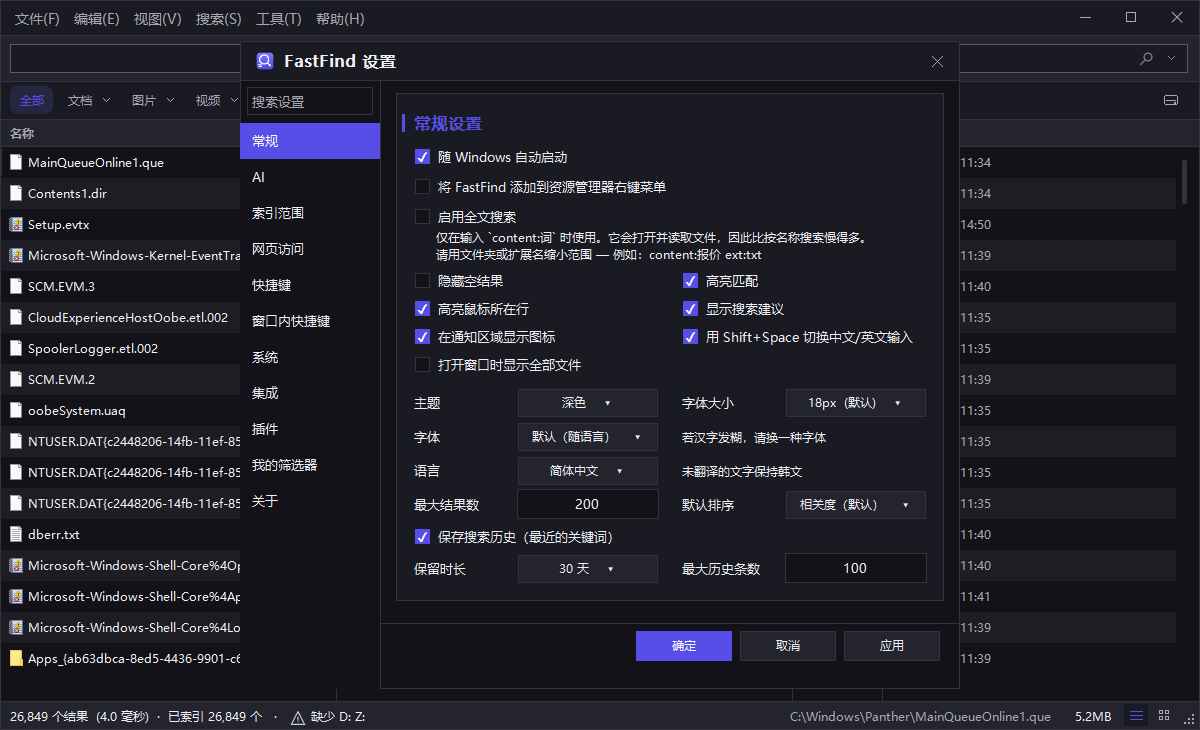Click the MainQueueOnline1.que file icon
The image size is (1200, 730).
[x=16, y=162]
